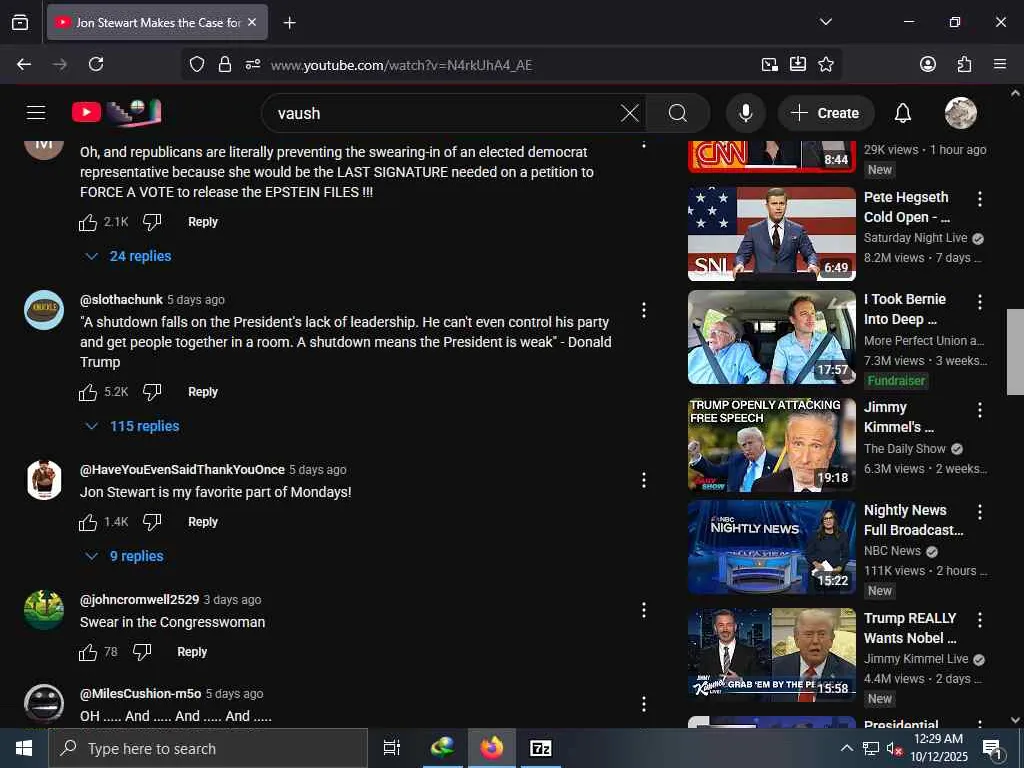Click the Windows taskbar search box
The image size is (1024, 768).
208,748
